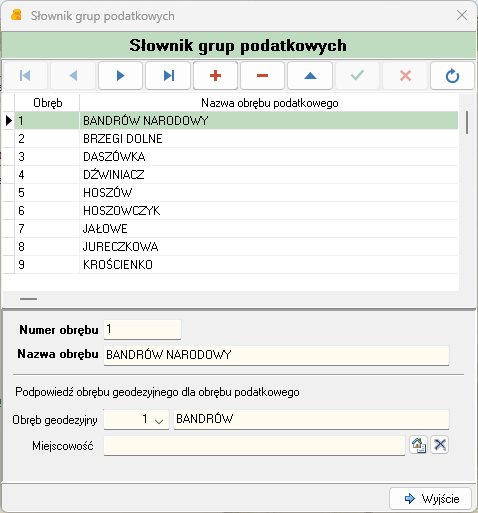
Task: Click application icon in title bar
Action: 16,15
